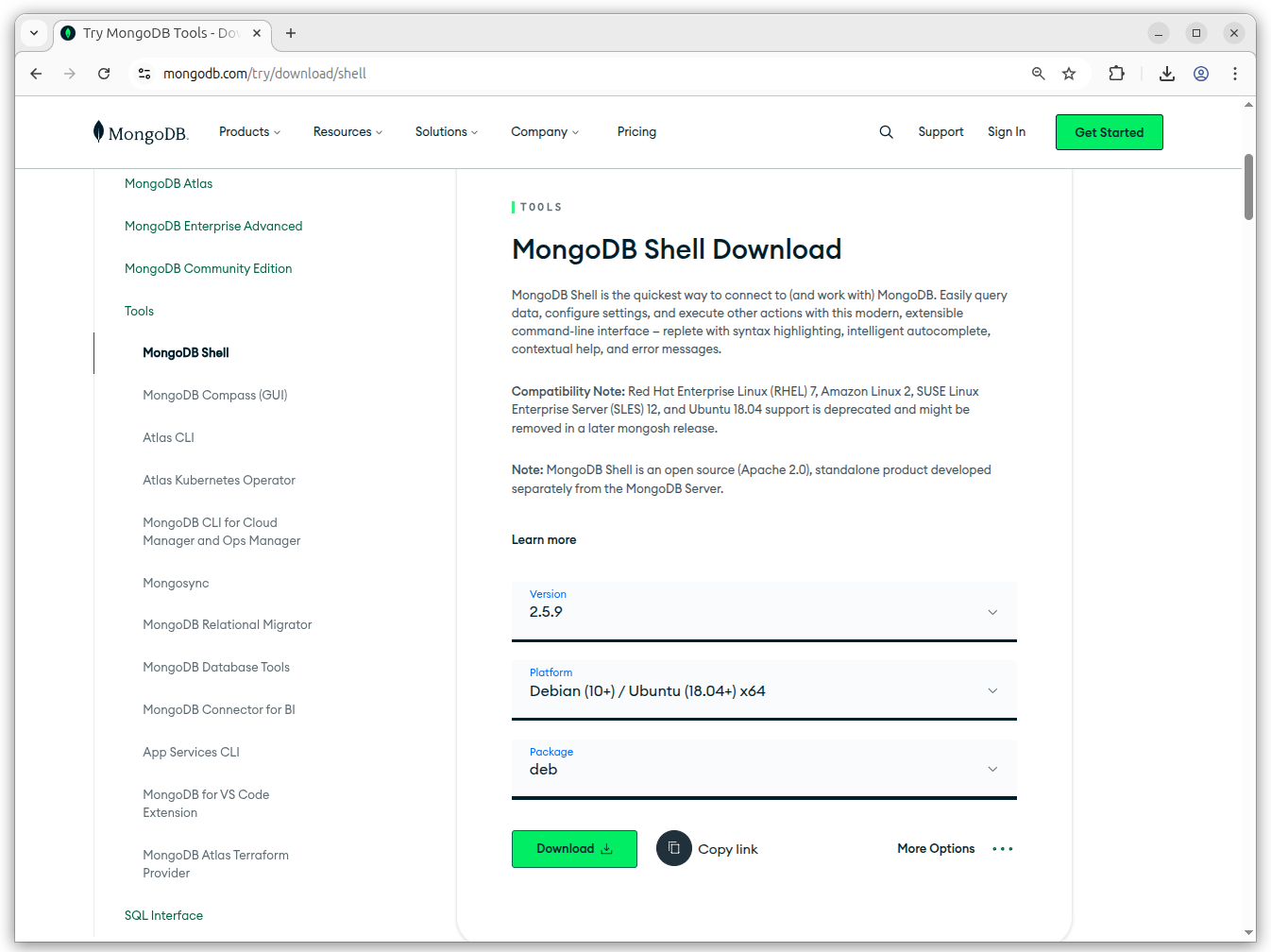The width and height of the screenshot is (1271, 952).
Task: Click the green Download button
Action: (x=574, y=848)
